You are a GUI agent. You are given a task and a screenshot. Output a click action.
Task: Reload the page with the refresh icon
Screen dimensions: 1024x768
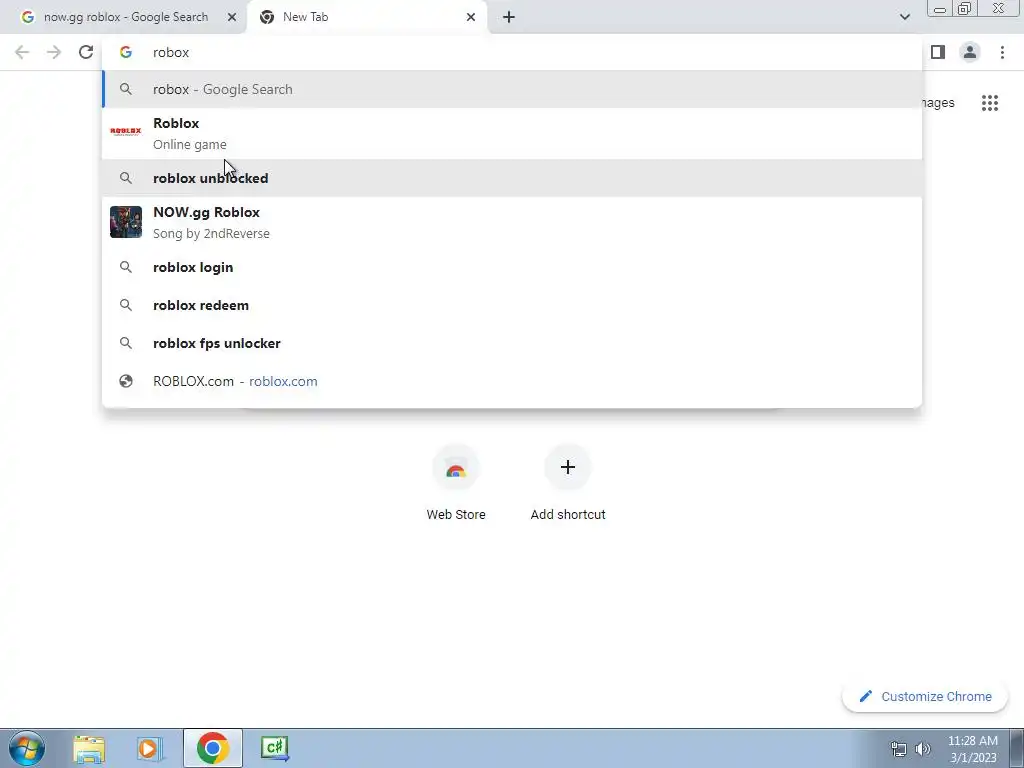[86, 52]
